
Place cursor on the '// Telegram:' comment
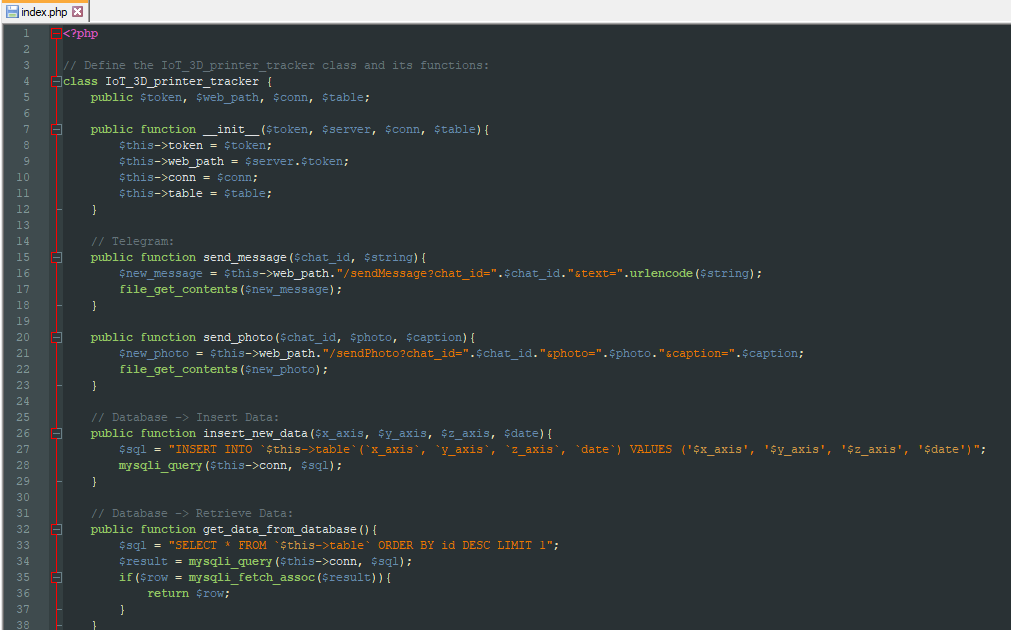pyautogui.click(x=132, y=241)
